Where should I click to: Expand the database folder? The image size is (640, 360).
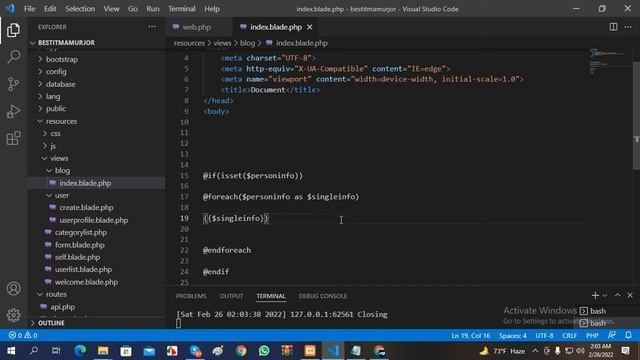coord(60,84)
